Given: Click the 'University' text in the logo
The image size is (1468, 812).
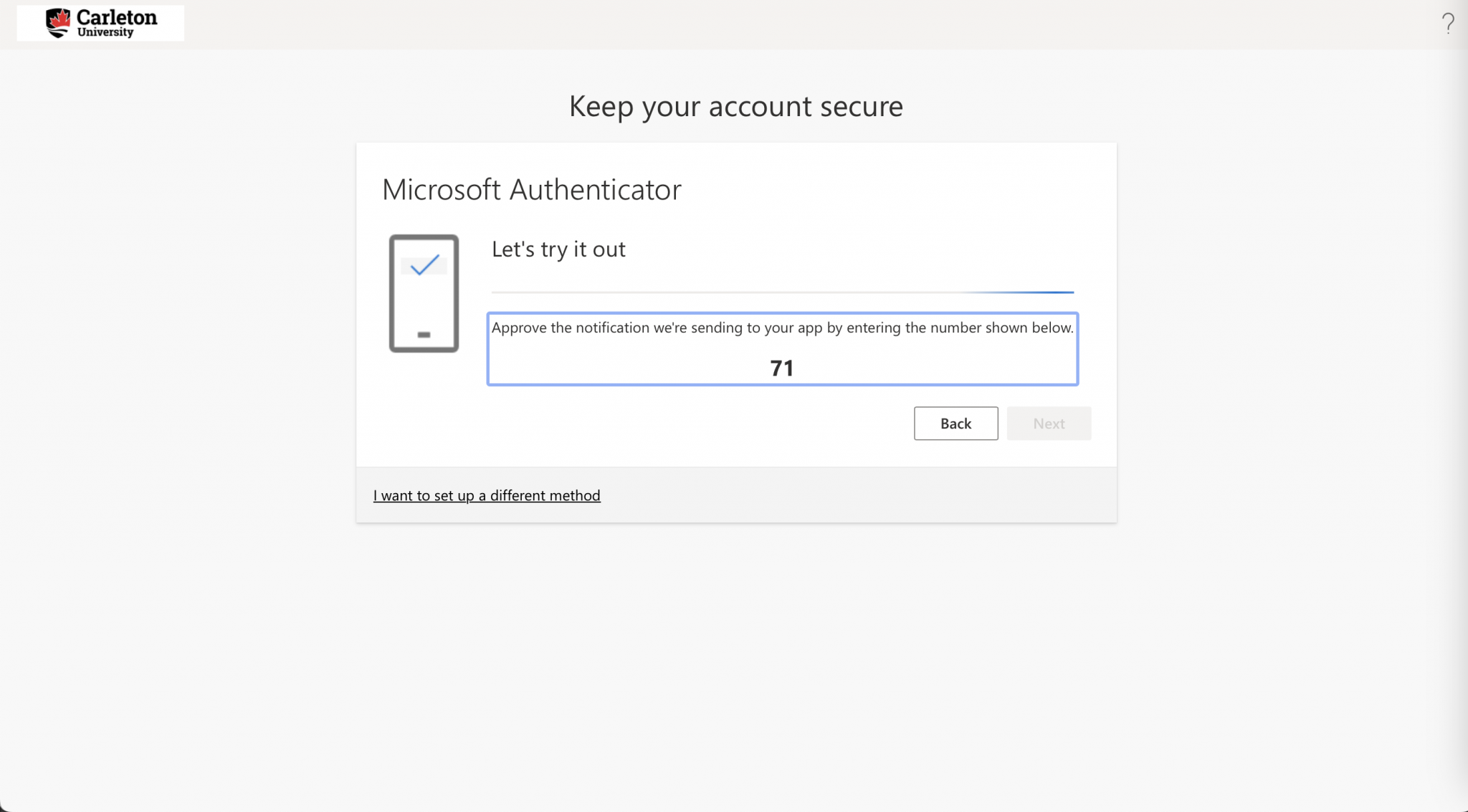Looking at the screenshot, I should click(x=105, y=32).
